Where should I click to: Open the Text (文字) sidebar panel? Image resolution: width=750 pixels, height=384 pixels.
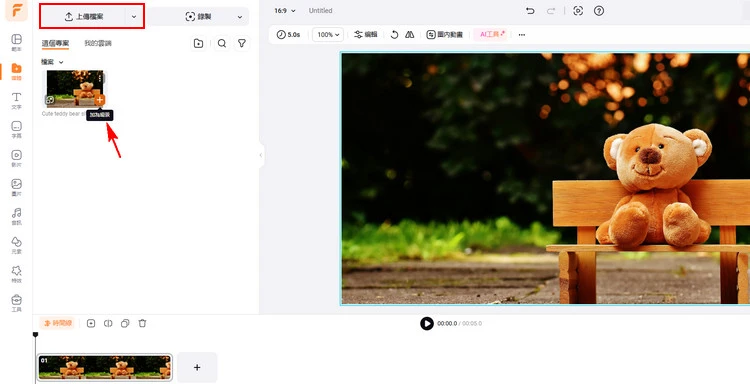pos(16,101)
